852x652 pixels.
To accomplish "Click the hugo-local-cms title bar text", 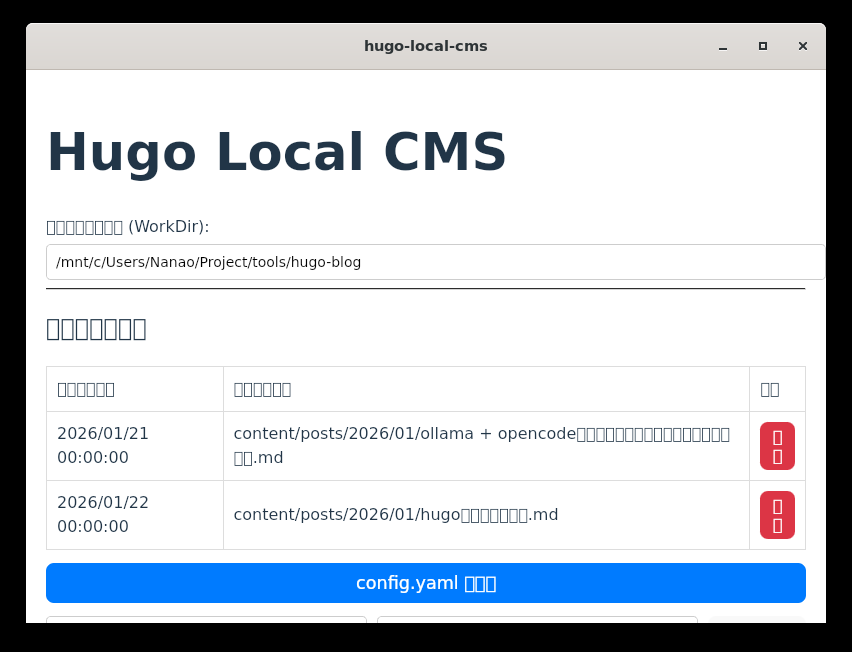I will pyautogui.click(x=425, y=46).
